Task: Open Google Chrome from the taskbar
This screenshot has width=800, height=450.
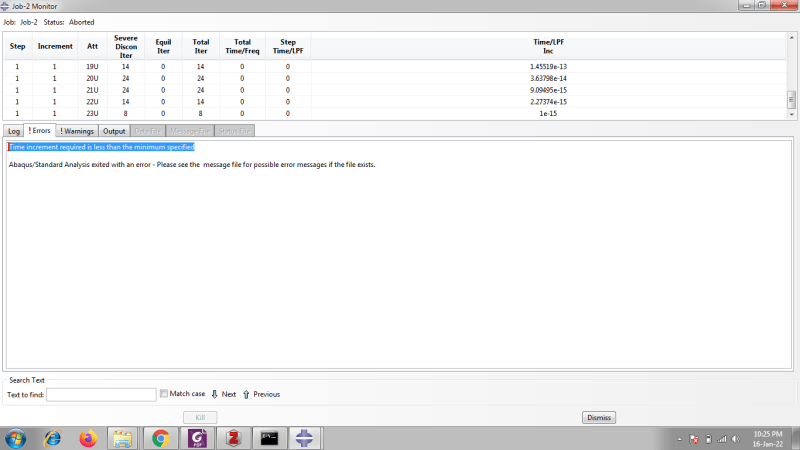Action: point(161,438)
